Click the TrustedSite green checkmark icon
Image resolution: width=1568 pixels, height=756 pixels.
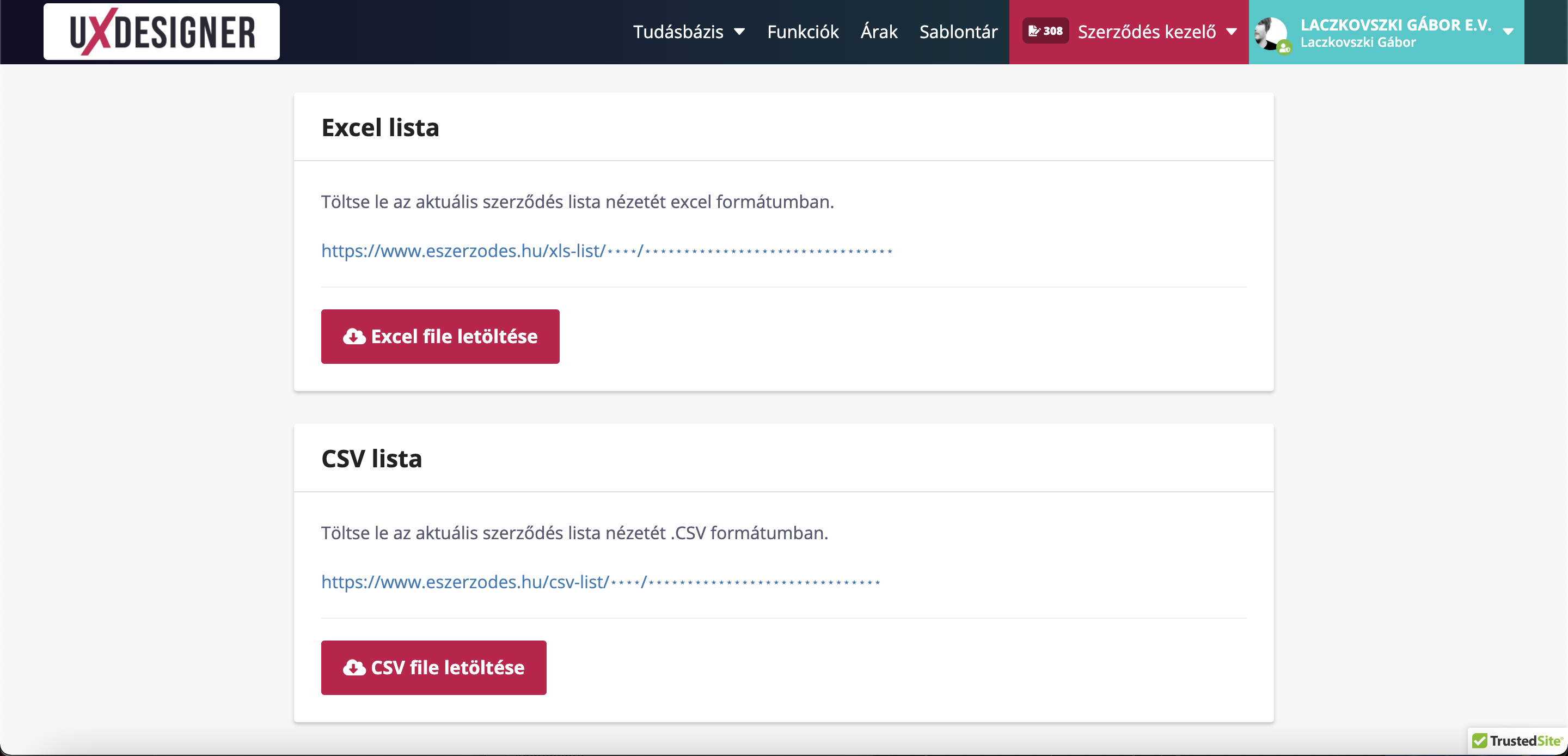[x=1479, y=741]
